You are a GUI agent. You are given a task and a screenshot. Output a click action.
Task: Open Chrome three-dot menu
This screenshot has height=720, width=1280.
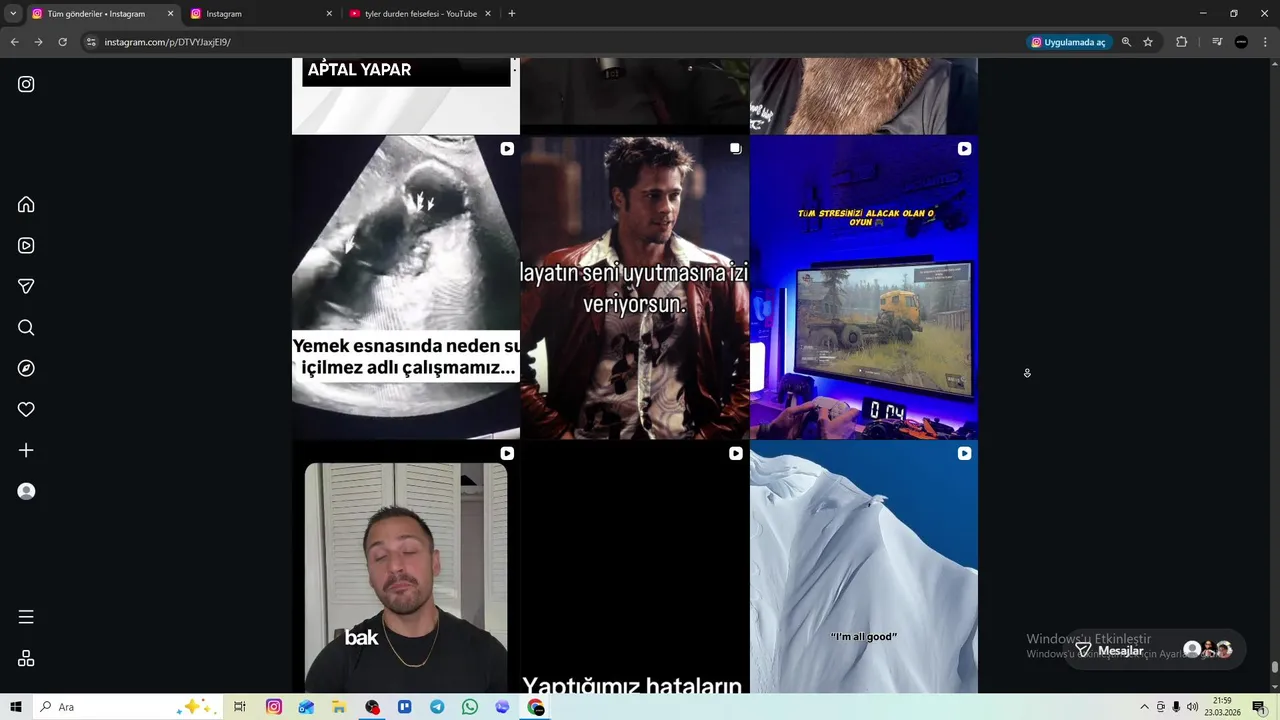[1264, 42]
